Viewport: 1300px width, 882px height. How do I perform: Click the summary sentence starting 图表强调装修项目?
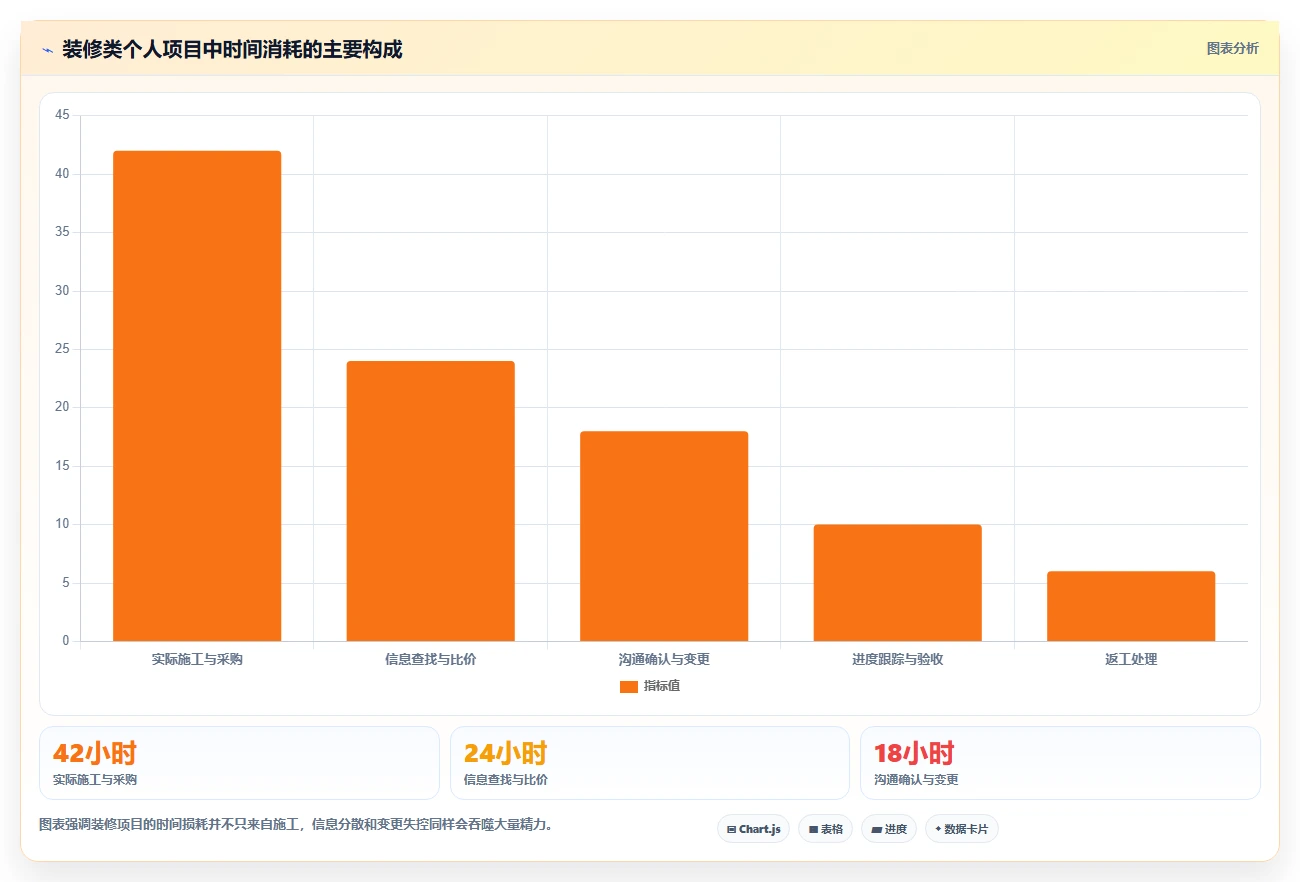pyautogui.click(x=296, y=825)
